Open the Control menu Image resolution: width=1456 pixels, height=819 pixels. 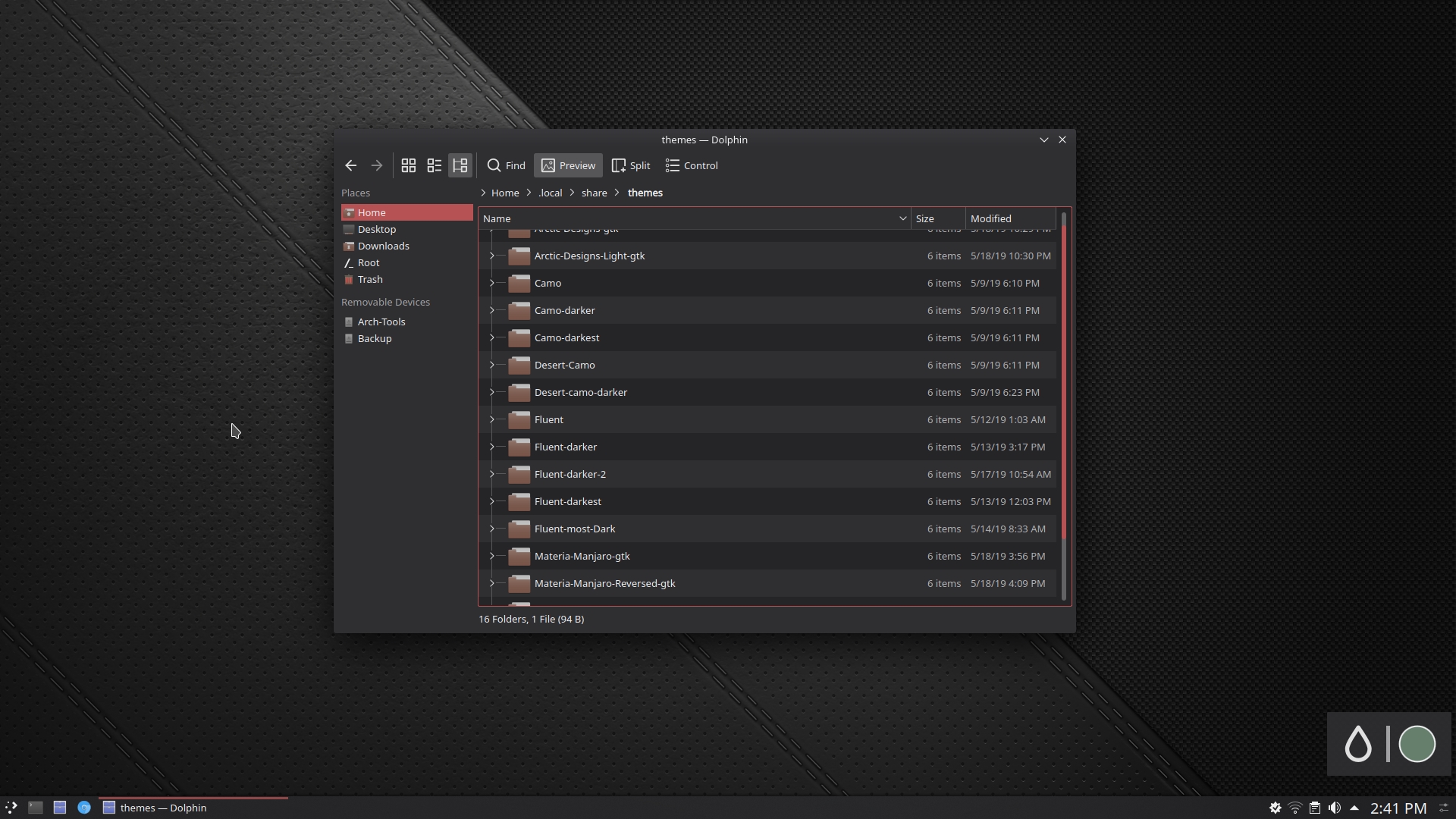691,165
